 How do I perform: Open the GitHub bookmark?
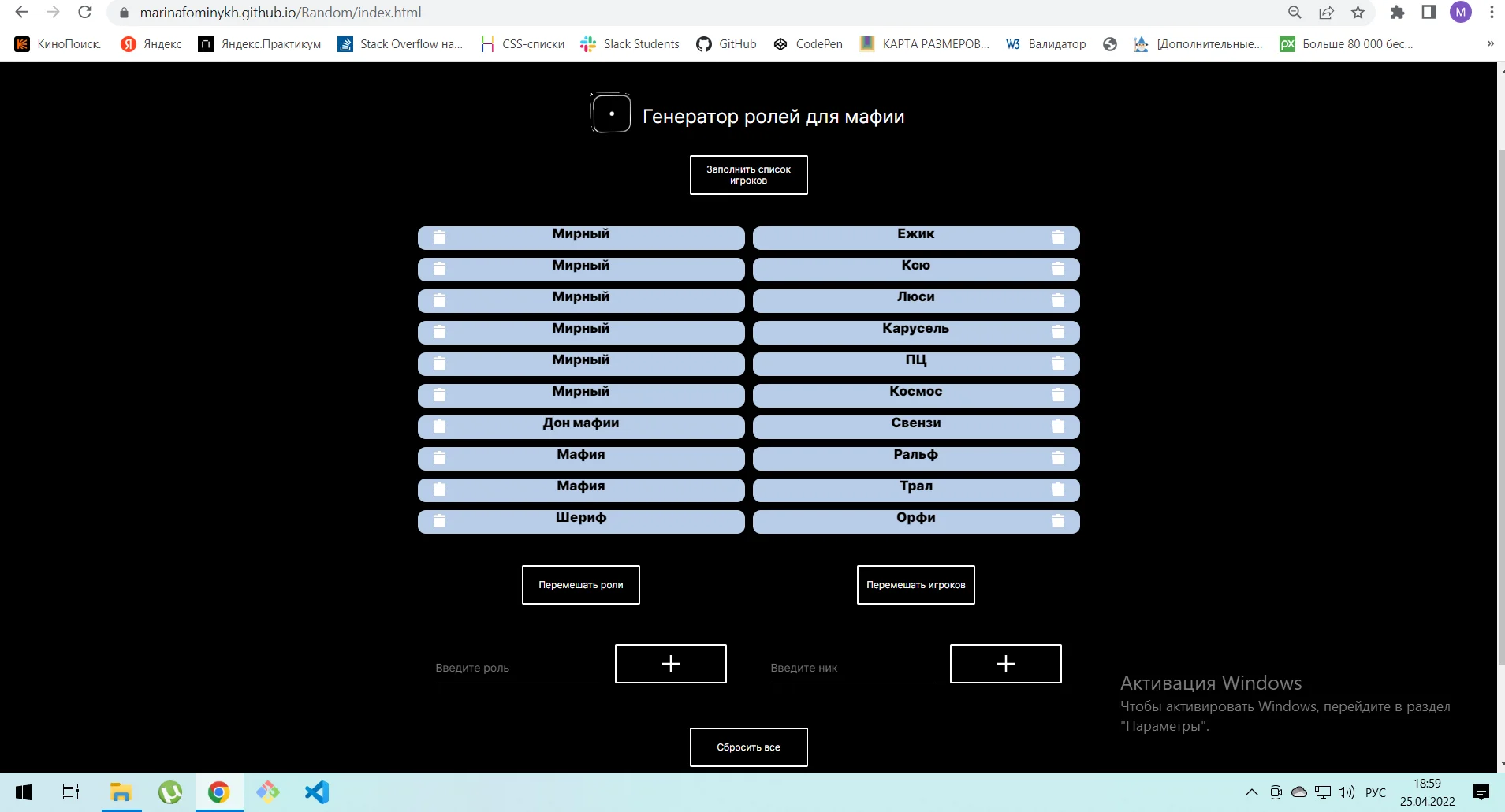point(727,44)
